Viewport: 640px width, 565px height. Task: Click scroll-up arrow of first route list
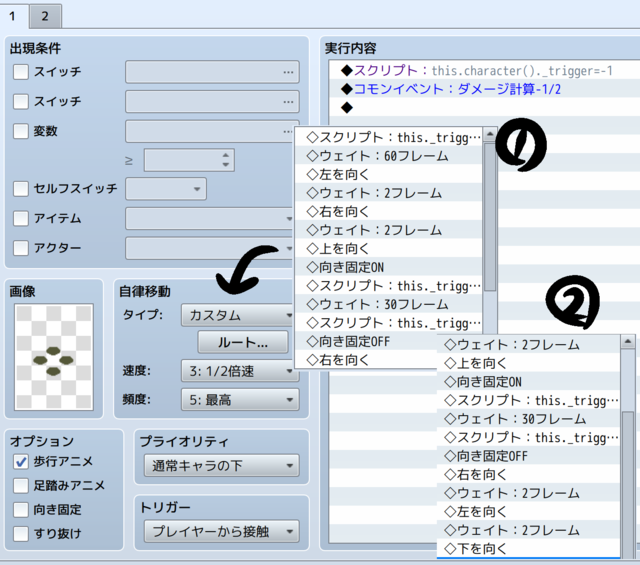[490, 134]
